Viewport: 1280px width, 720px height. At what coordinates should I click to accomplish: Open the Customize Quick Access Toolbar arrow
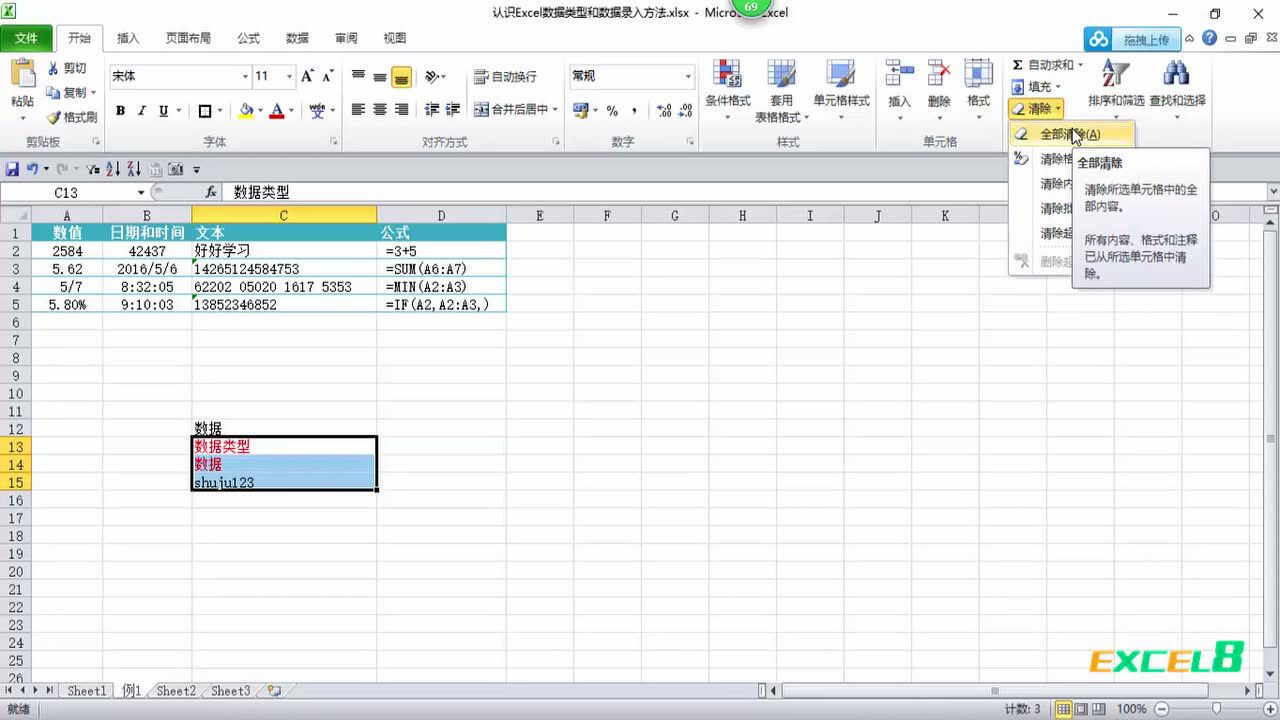coord(197,170)
